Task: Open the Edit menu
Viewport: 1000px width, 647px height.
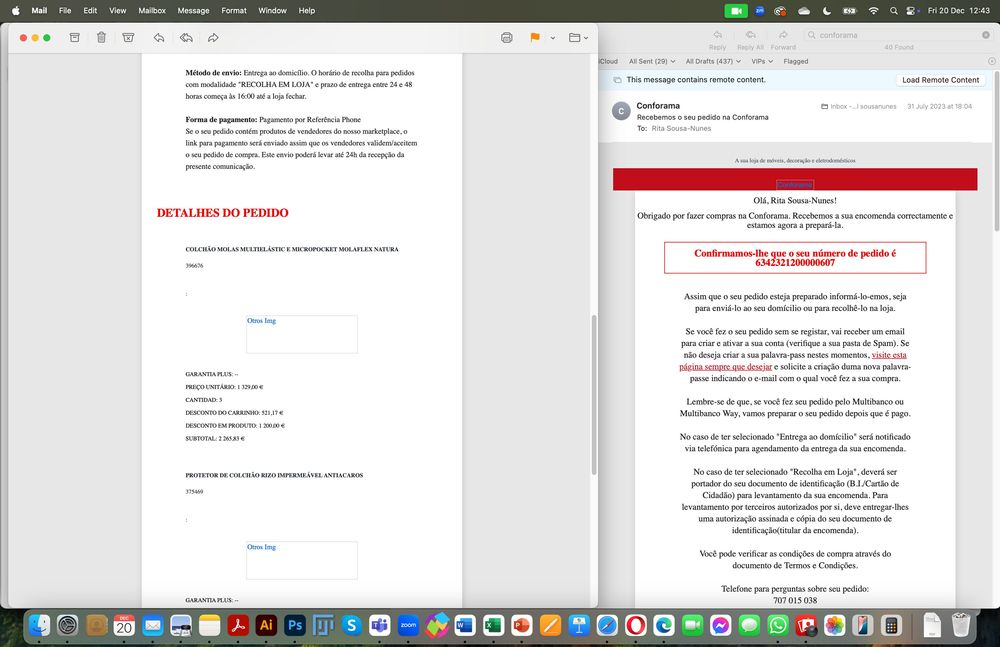Action: pyautogui.click(x=90, y=10)
